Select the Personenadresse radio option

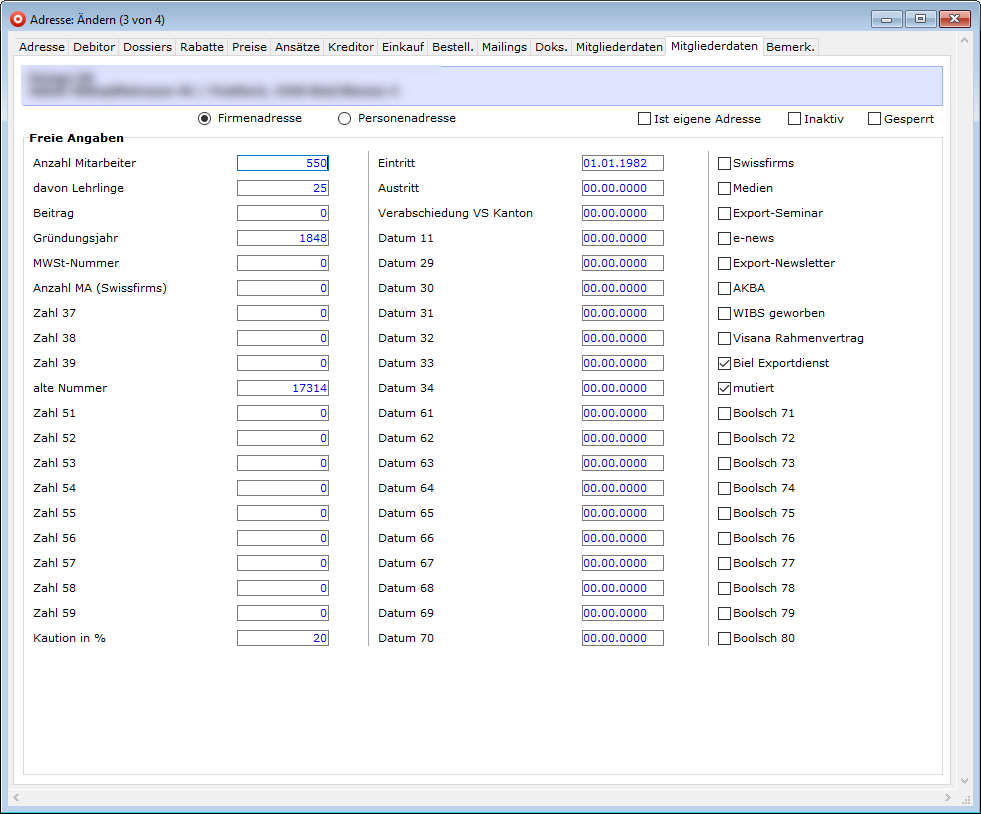[345, 119]
